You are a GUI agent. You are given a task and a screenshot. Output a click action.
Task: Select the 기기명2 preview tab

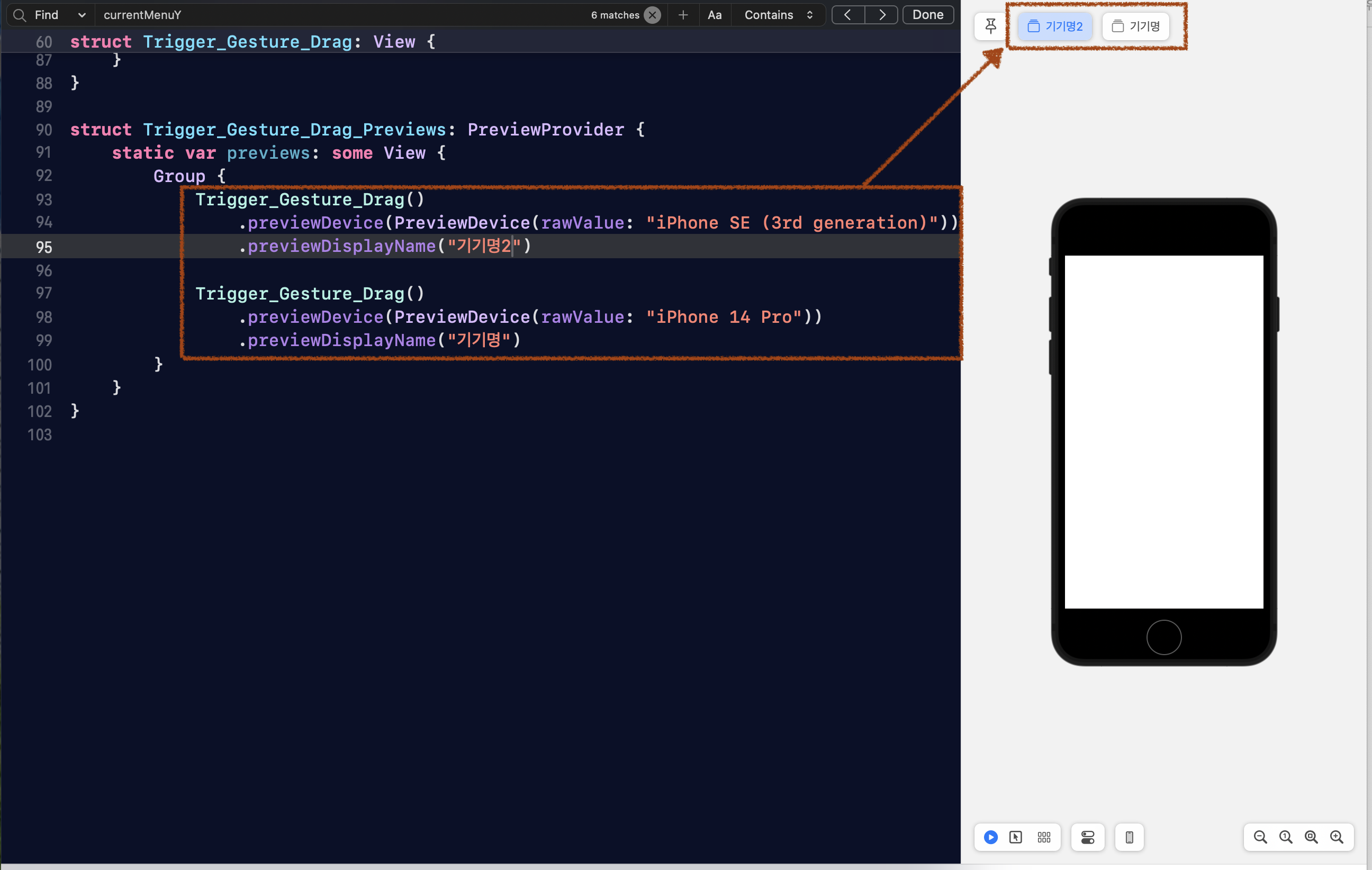click(x=1054, y=26)
